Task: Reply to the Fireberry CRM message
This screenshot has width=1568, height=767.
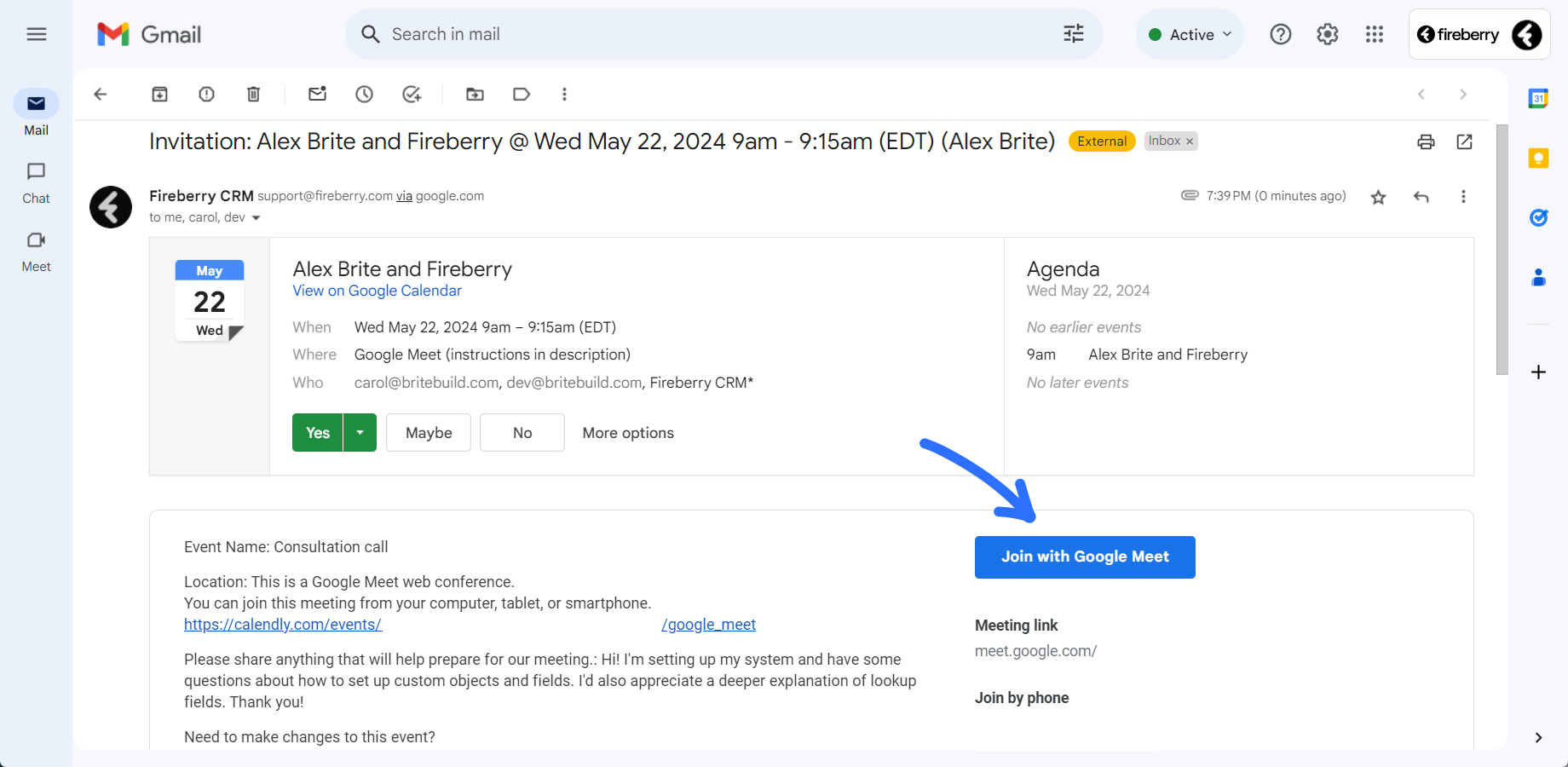Action: coord(1421,197)
